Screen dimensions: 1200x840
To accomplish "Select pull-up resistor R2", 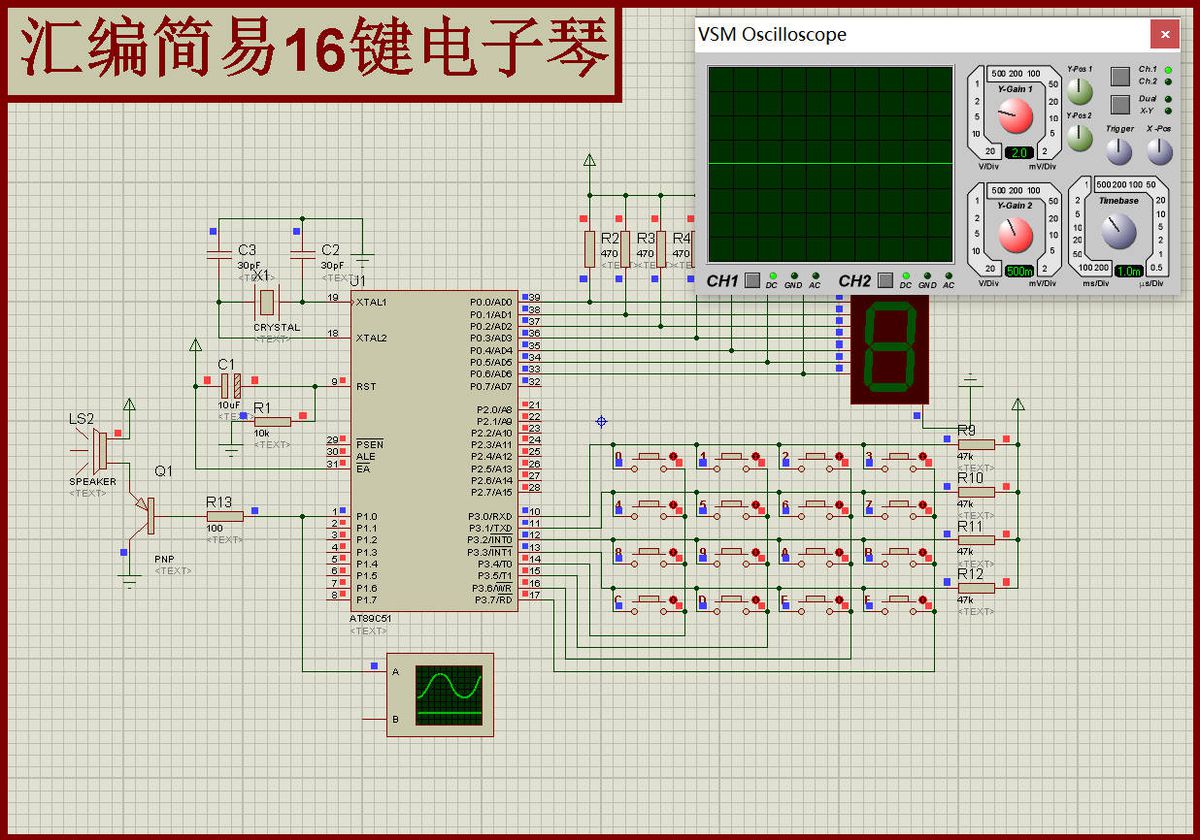I will coord(589,248).
